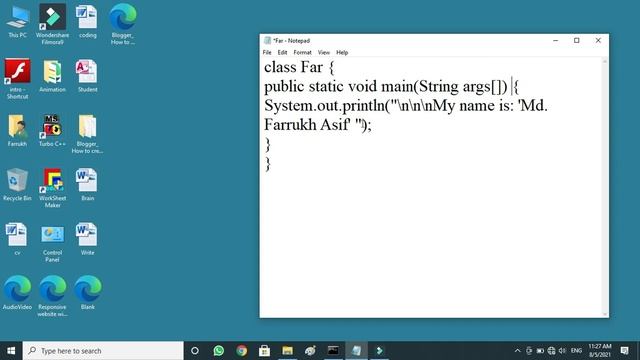Select the Blank Edge shortcut
Viewport: 640px width, 360px height.
[87, 292]
